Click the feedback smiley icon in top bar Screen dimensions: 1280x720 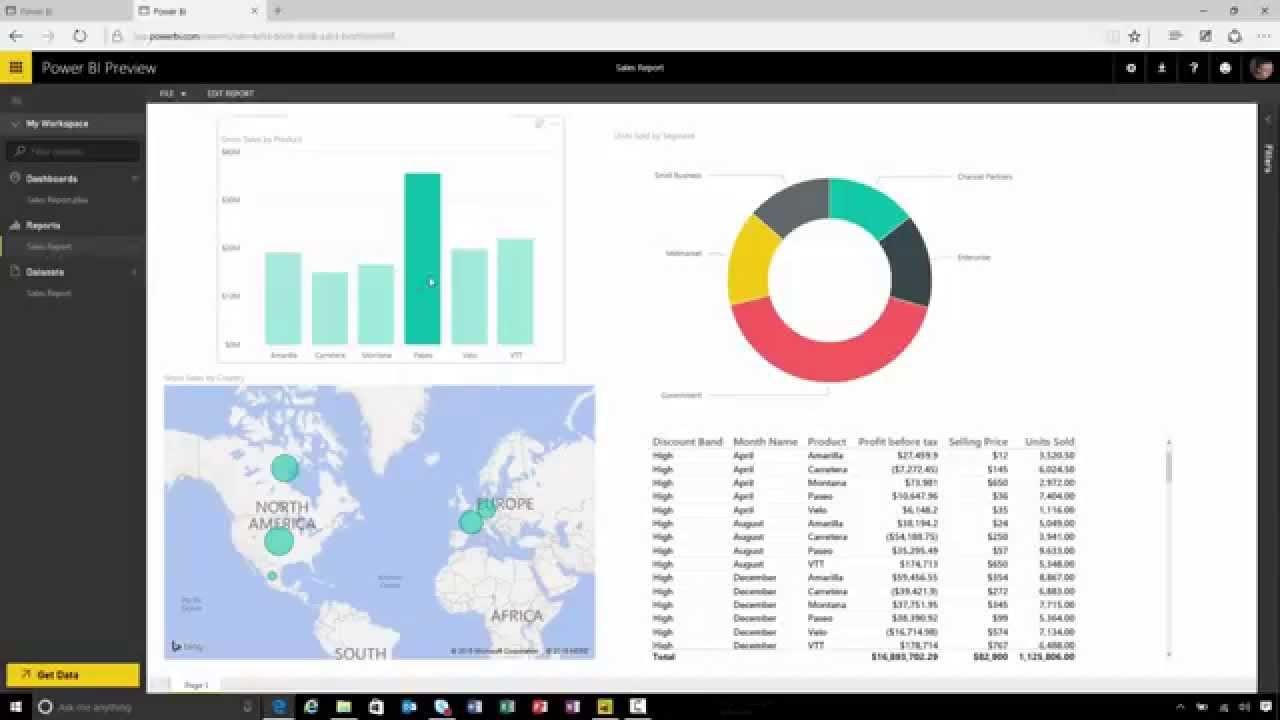tap(1225, 68)
